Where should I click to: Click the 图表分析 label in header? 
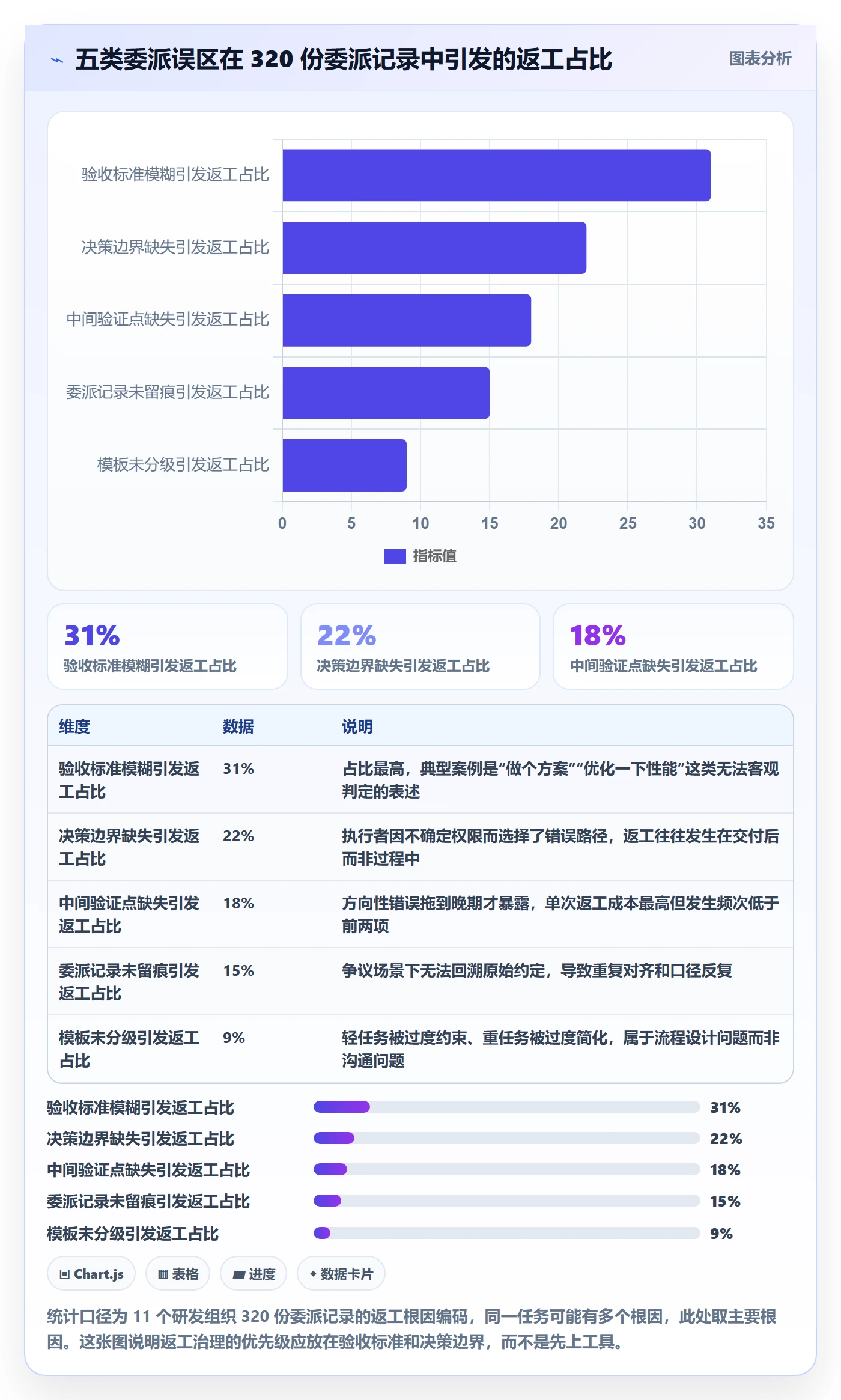(x=760, y=59)
